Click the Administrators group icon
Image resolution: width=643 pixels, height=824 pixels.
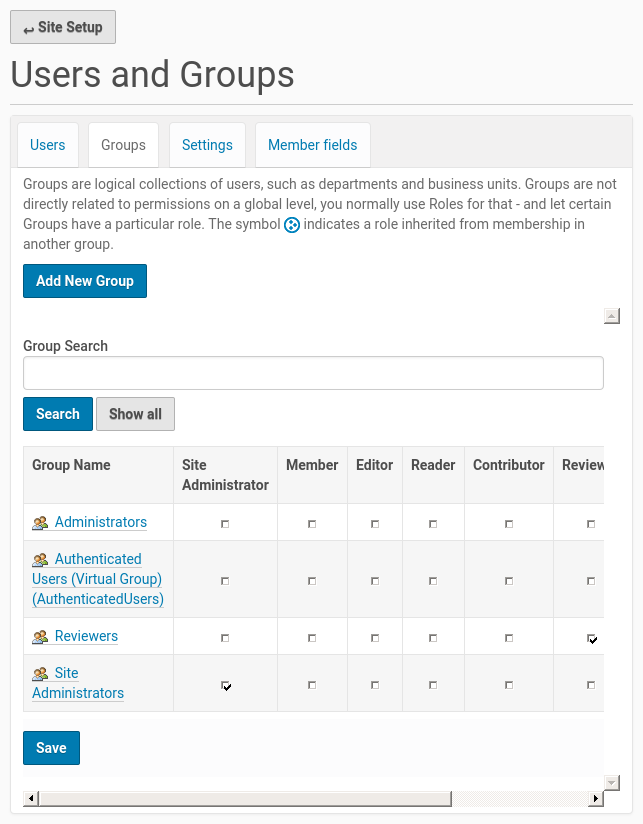[40, 523]
